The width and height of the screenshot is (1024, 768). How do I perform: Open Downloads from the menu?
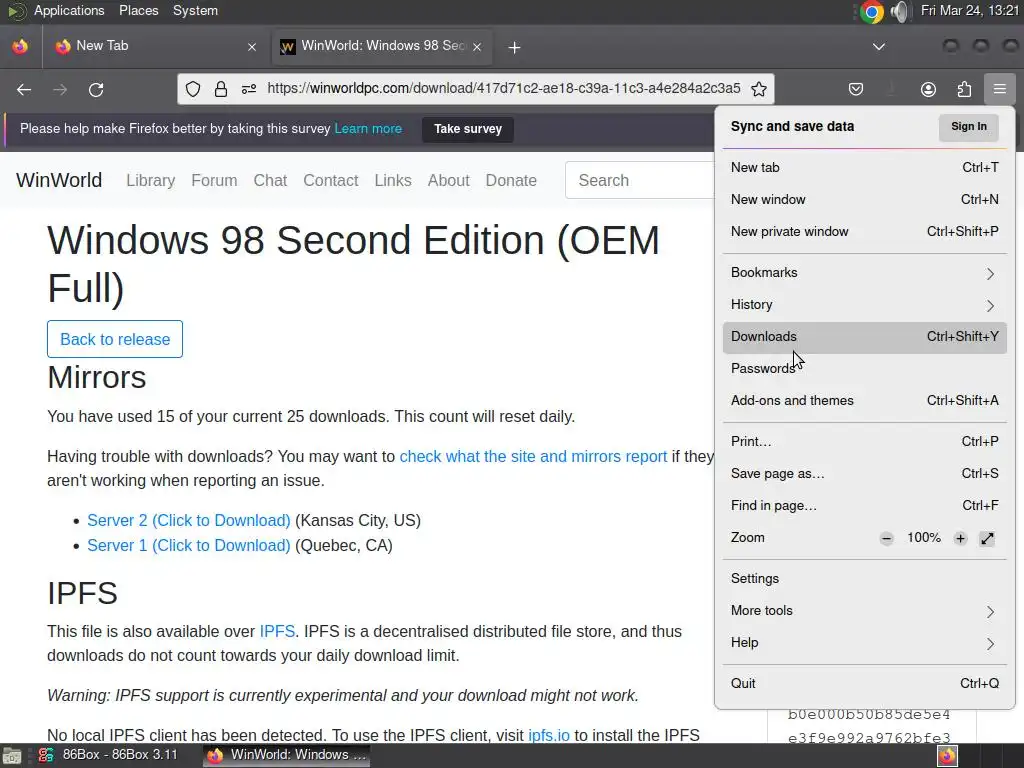point(865,336)
